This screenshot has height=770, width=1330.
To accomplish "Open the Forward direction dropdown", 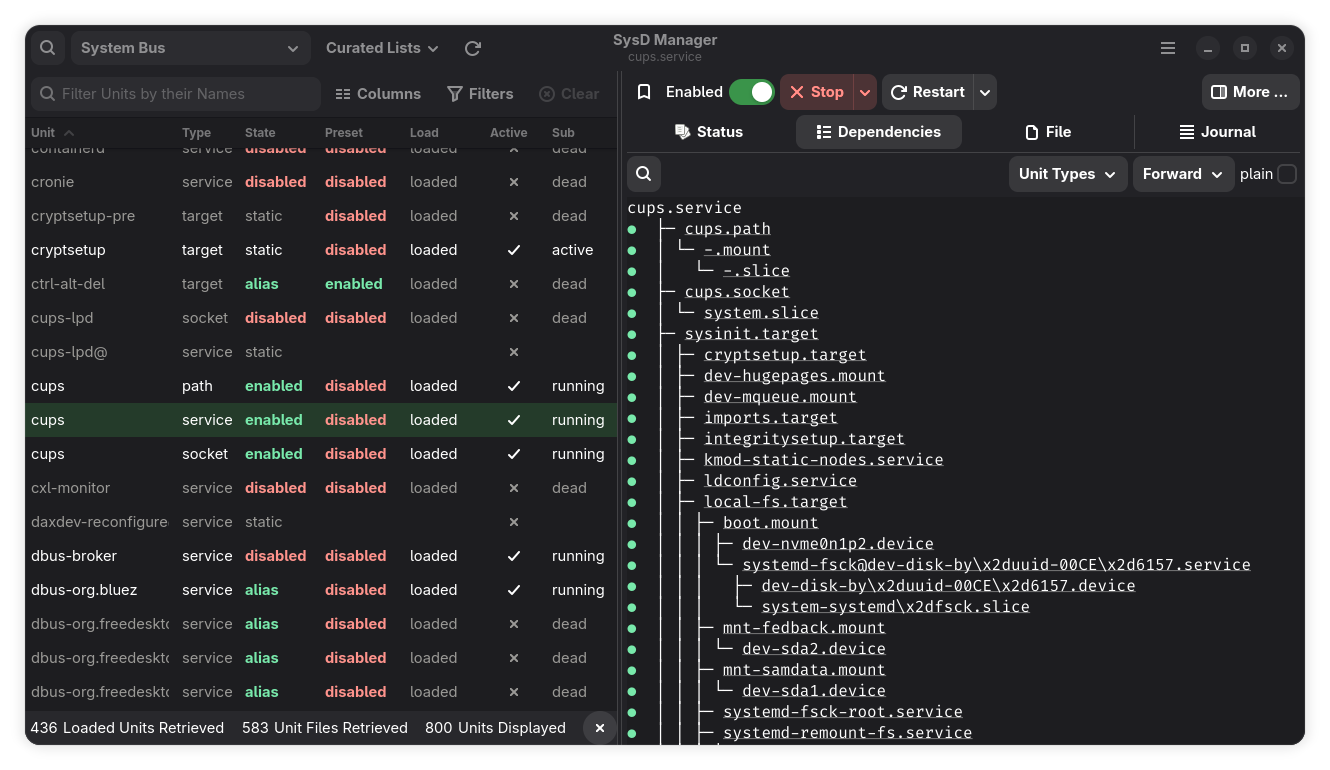I will click(1183, 174).
